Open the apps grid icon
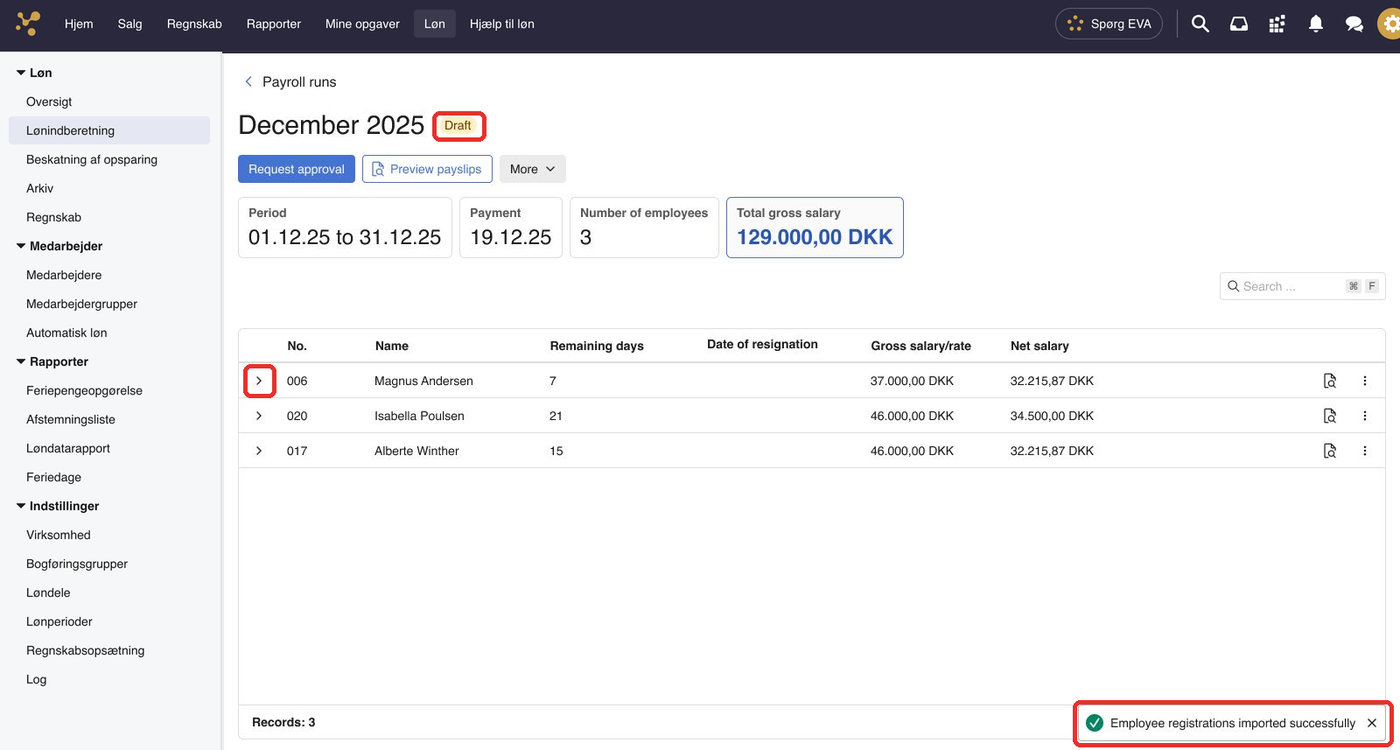The width and height of the screenshot is (1400, 750). point(1277,24)
